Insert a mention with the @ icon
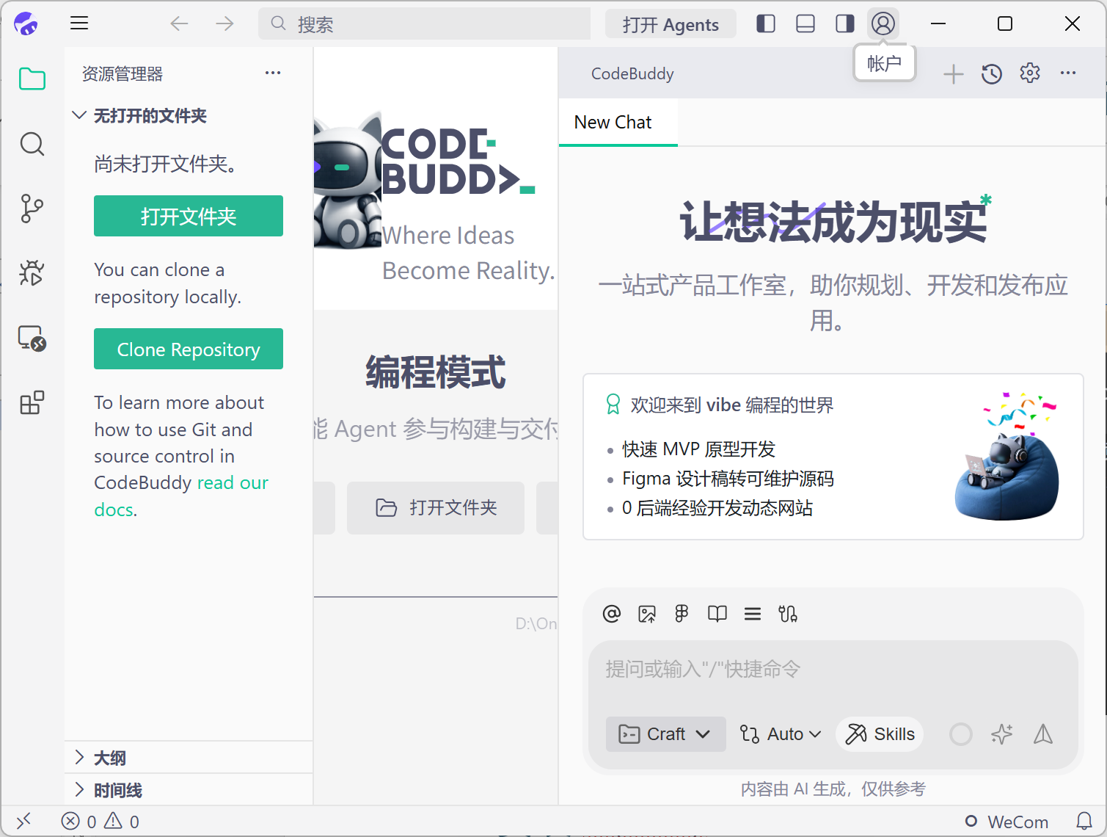Screen dimensions: 1107x837 pos(611,613)
